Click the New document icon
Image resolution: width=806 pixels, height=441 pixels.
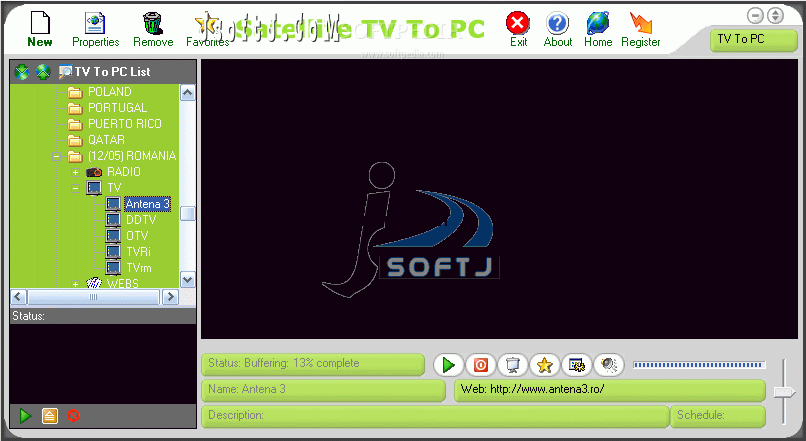click(40, 22)
